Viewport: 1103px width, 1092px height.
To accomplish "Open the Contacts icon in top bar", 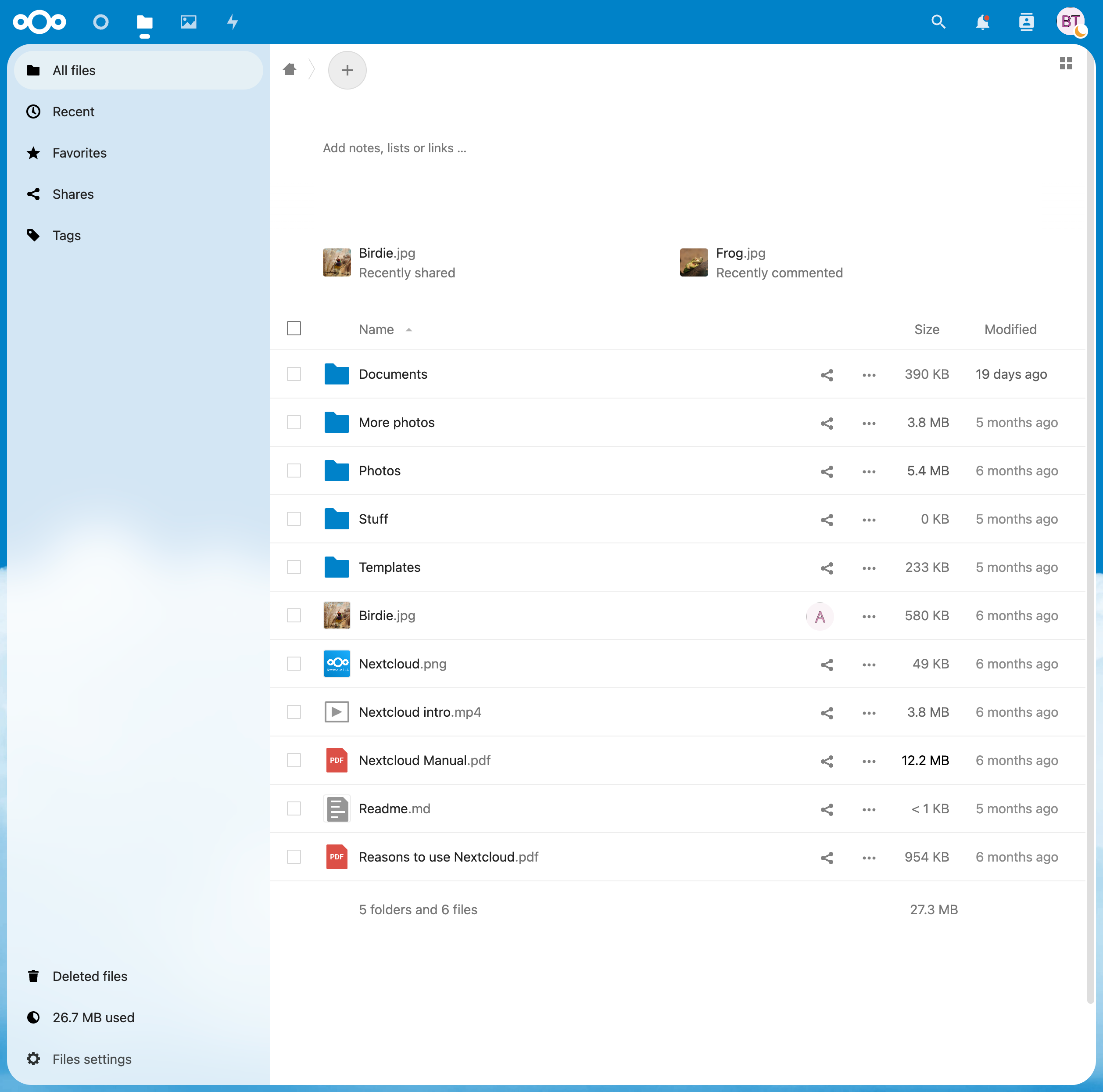I will (1026, 22).
